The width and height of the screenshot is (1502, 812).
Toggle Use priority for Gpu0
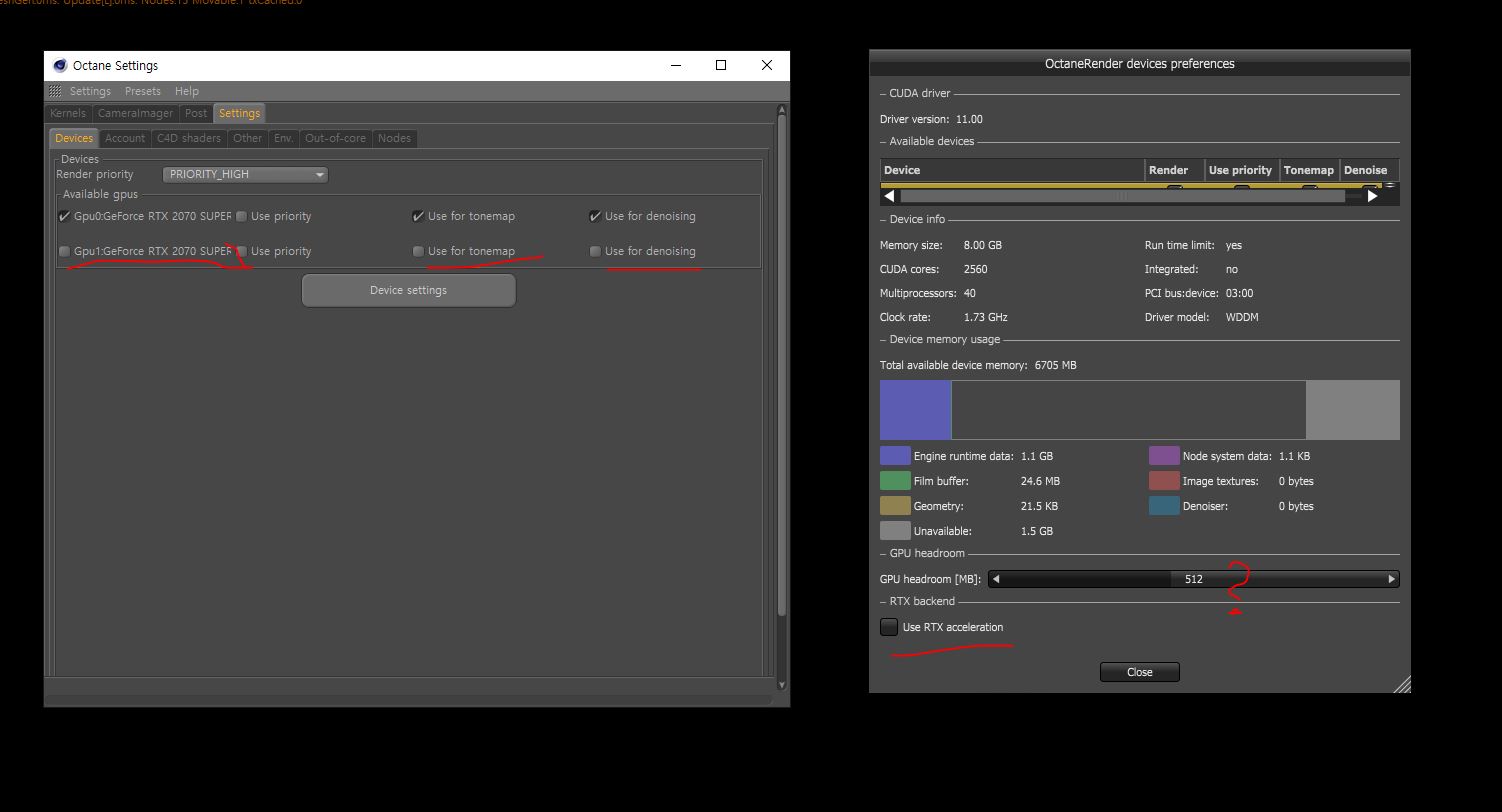point(241,216)
